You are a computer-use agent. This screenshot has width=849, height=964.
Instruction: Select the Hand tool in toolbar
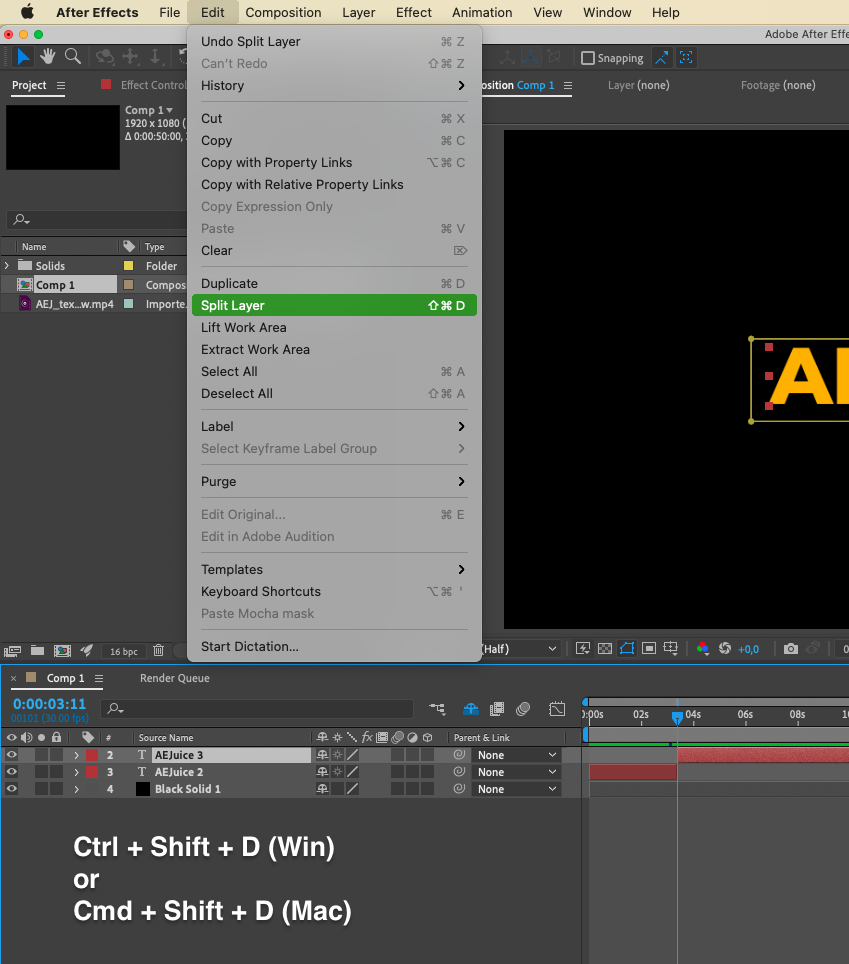point(48,57)
